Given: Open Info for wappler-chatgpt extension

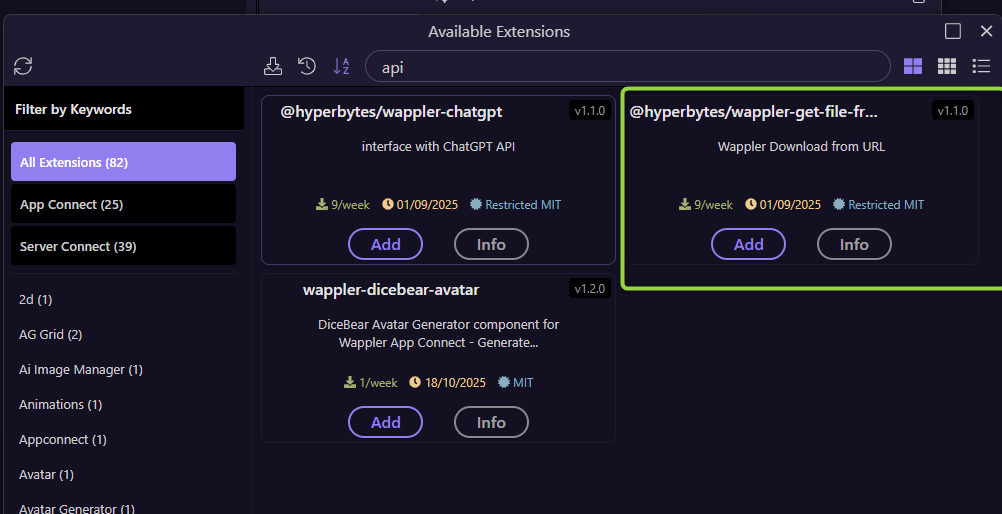Looking at the screenshot, I should [491, 244].
